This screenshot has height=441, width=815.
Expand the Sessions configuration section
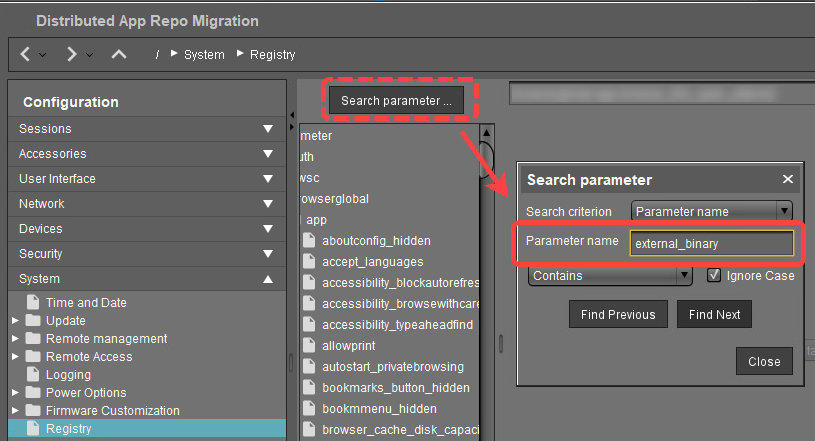268,129
